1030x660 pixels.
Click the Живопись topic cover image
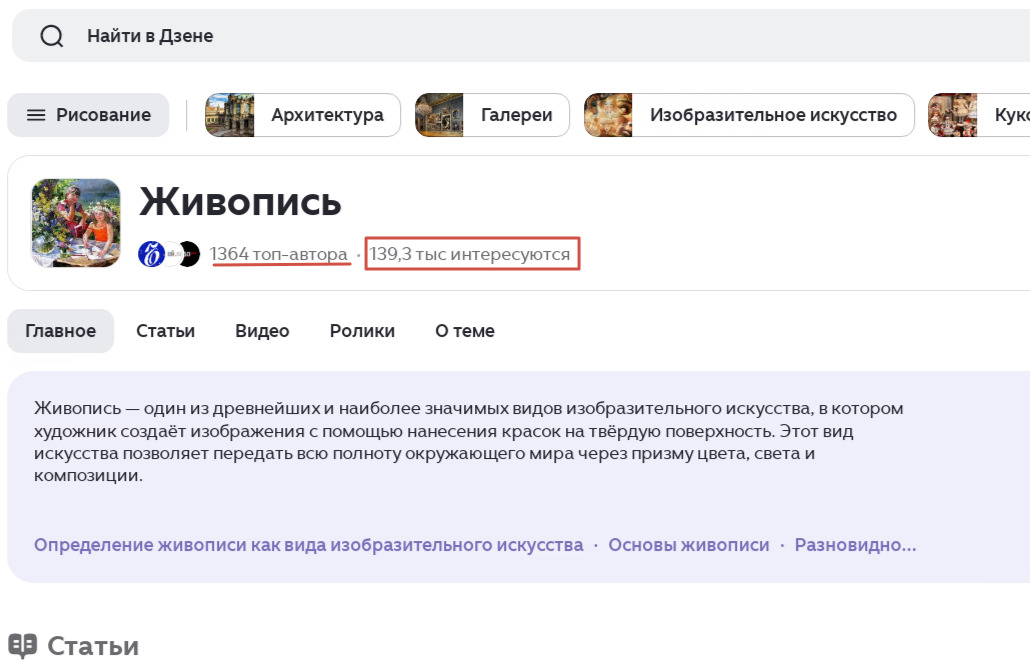[x=75, y=222]
